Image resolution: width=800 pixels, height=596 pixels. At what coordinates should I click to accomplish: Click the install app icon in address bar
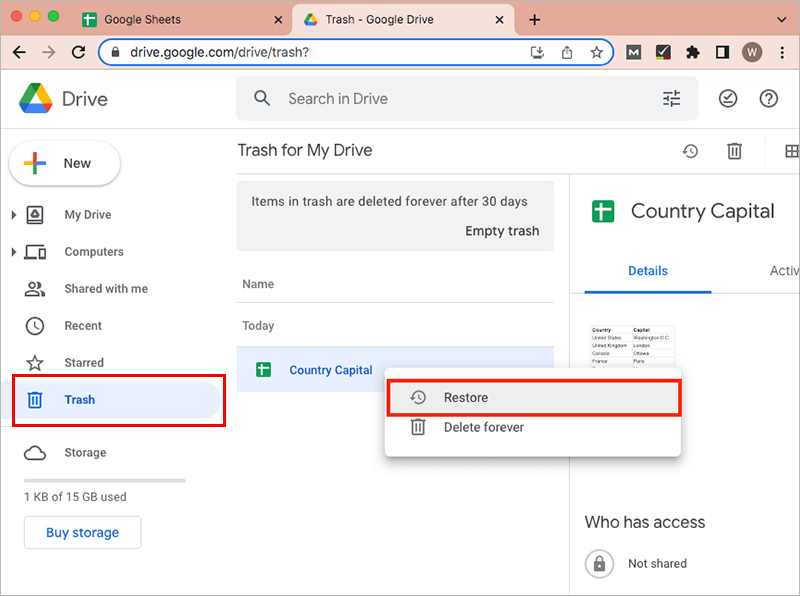[x=537, y=52]
